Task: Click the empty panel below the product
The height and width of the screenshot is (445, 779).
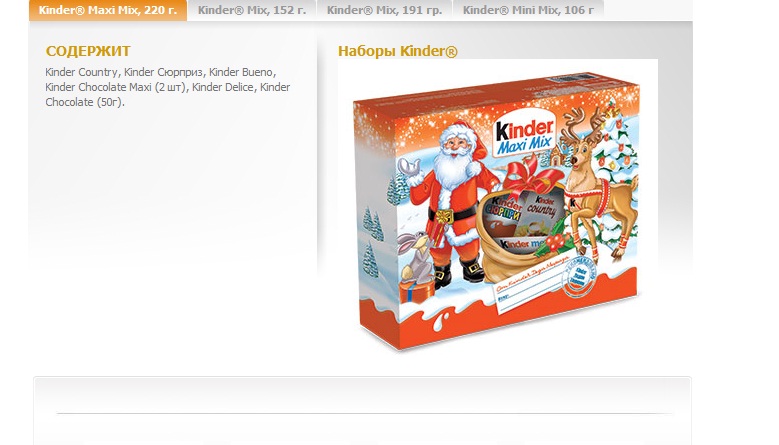Action: pos(362,410)
